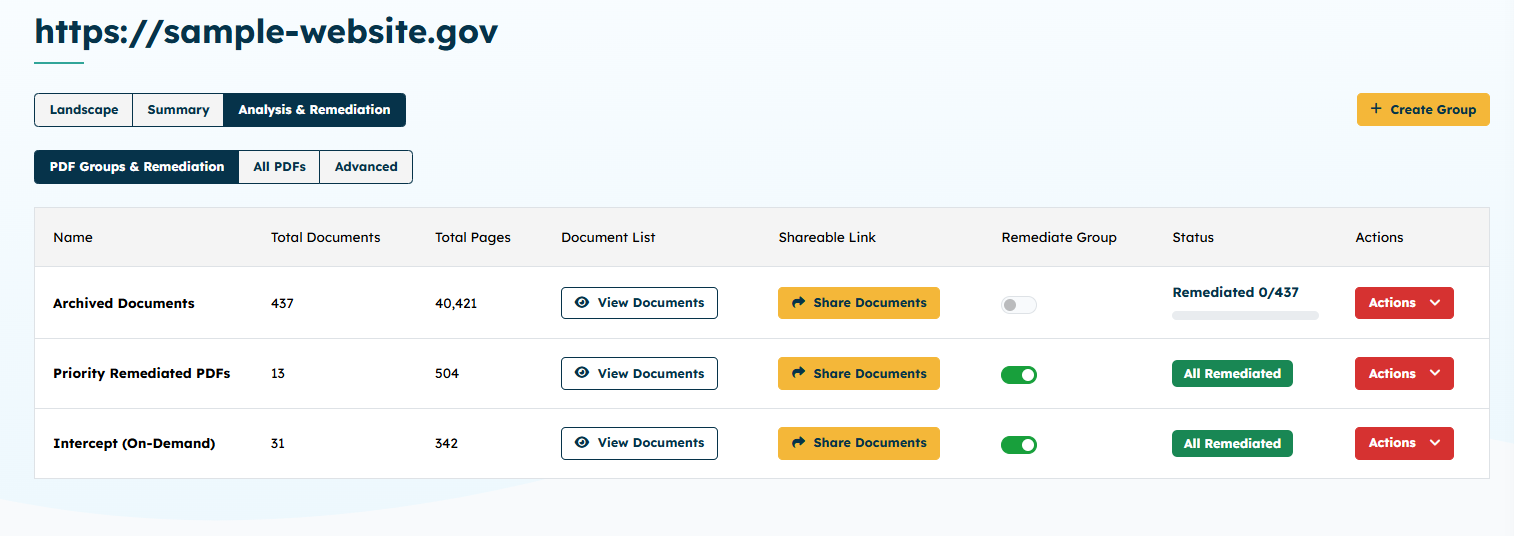Image resolution: width=1514 pixels, height=536 pixels.
Task: Turn off Intercept (On-Demand) remediate toggle
Action: point(1019,444)
